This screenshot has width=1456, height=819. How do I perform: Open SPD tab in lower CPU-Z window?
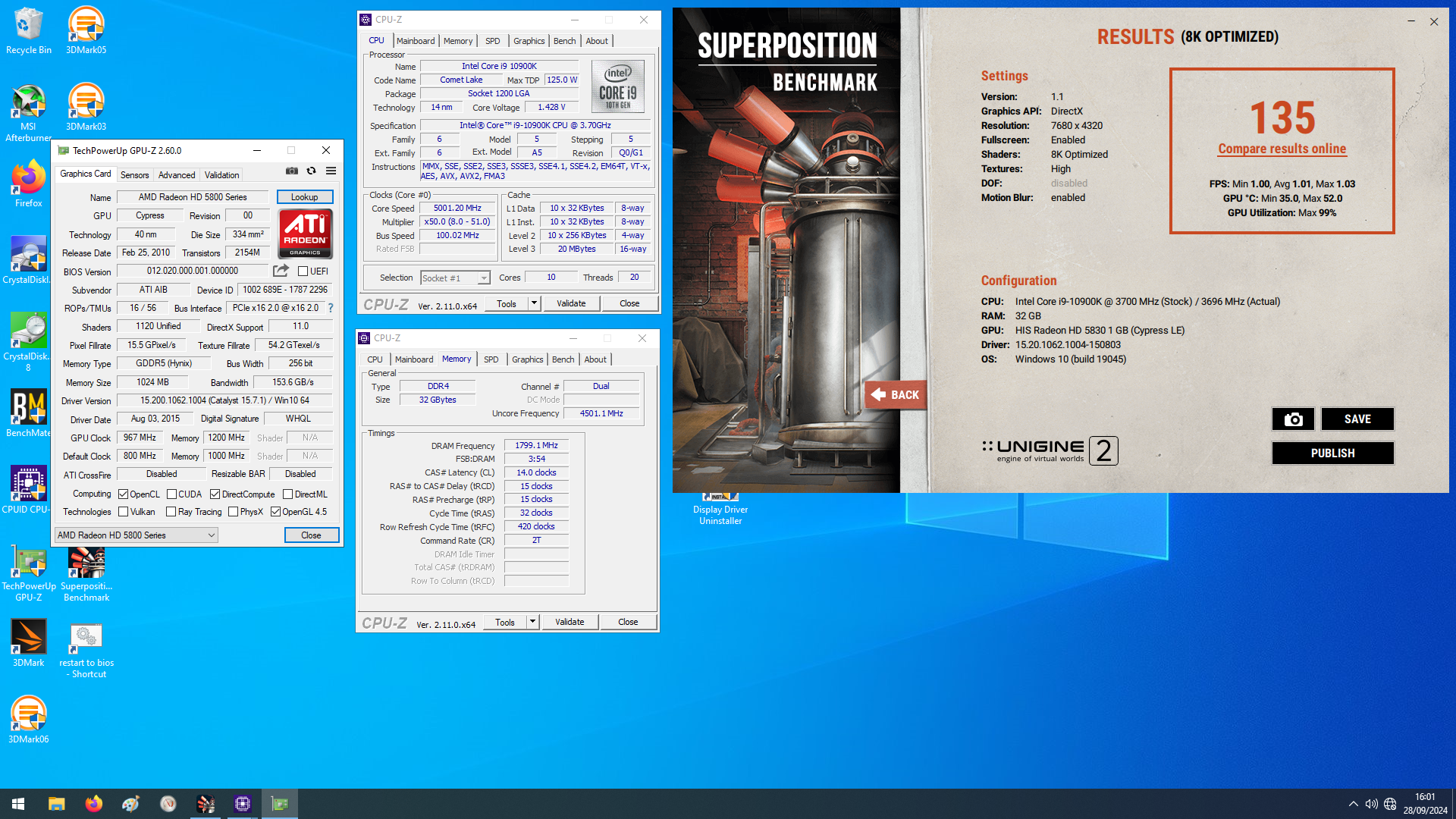(x=491, y=359)
